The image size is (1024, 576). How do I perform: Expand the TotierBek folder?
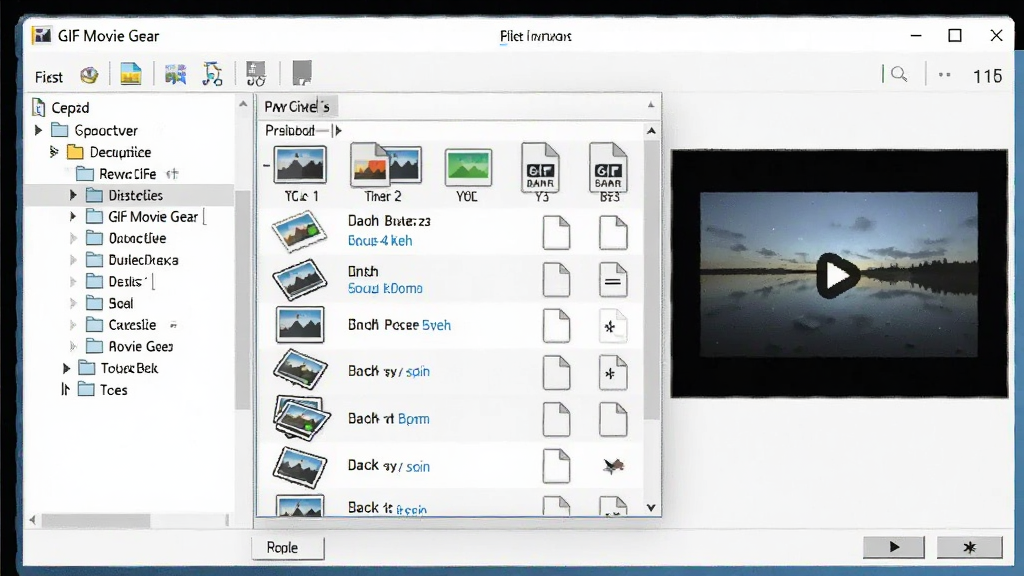coord(66,368)
